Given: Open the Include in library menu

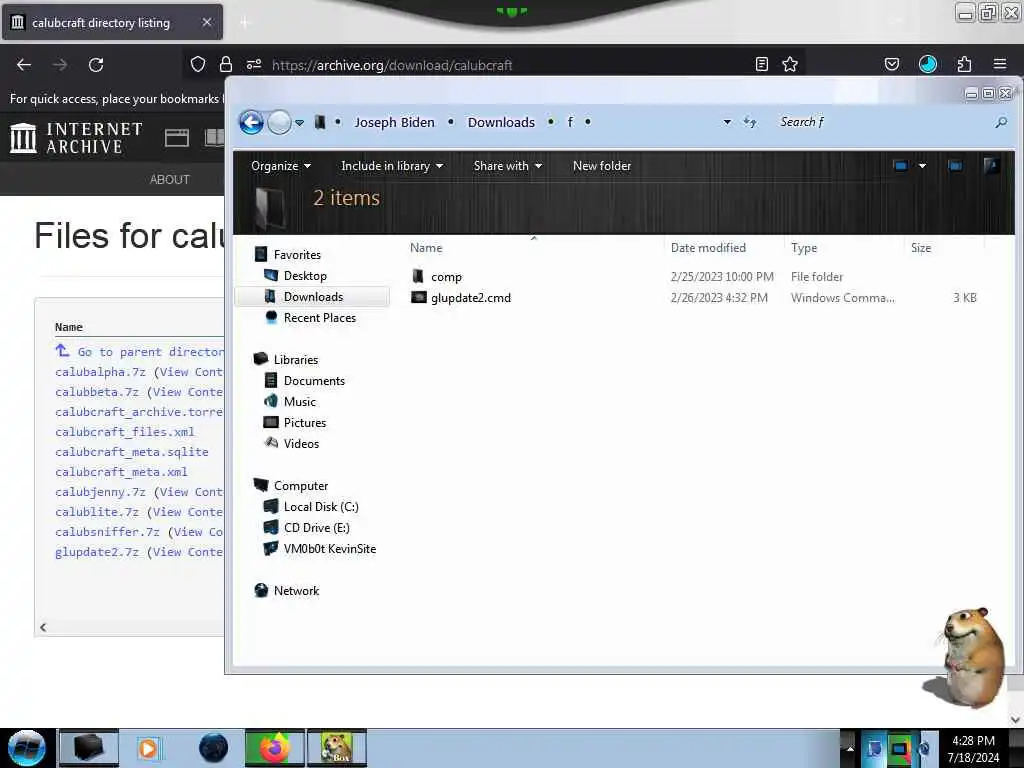Looking at the screenshot, I should 392,166.
